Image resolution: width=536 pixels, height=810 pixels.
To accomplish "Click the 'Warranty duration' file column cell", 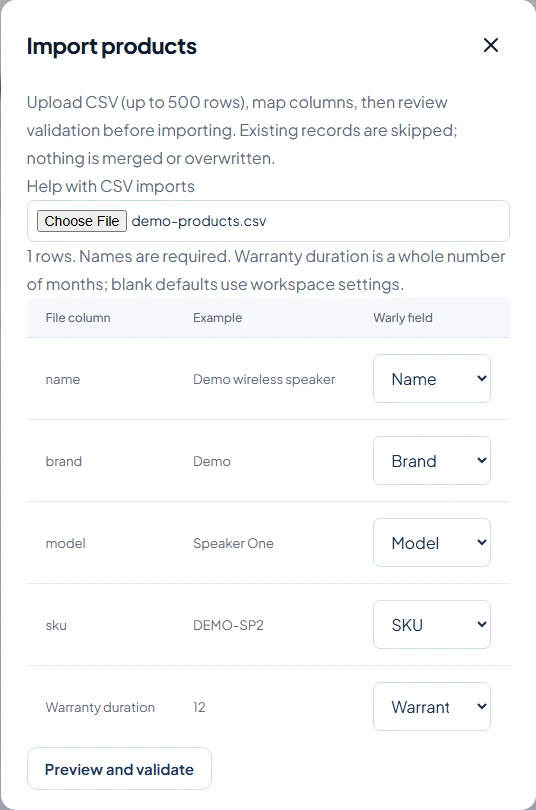I will click(x=100, y=707).
